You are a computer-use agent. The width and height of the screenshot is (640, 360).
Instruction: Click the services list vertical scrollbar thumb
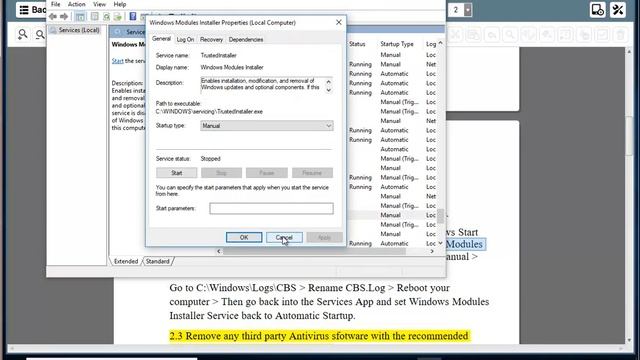pos(440,217)
